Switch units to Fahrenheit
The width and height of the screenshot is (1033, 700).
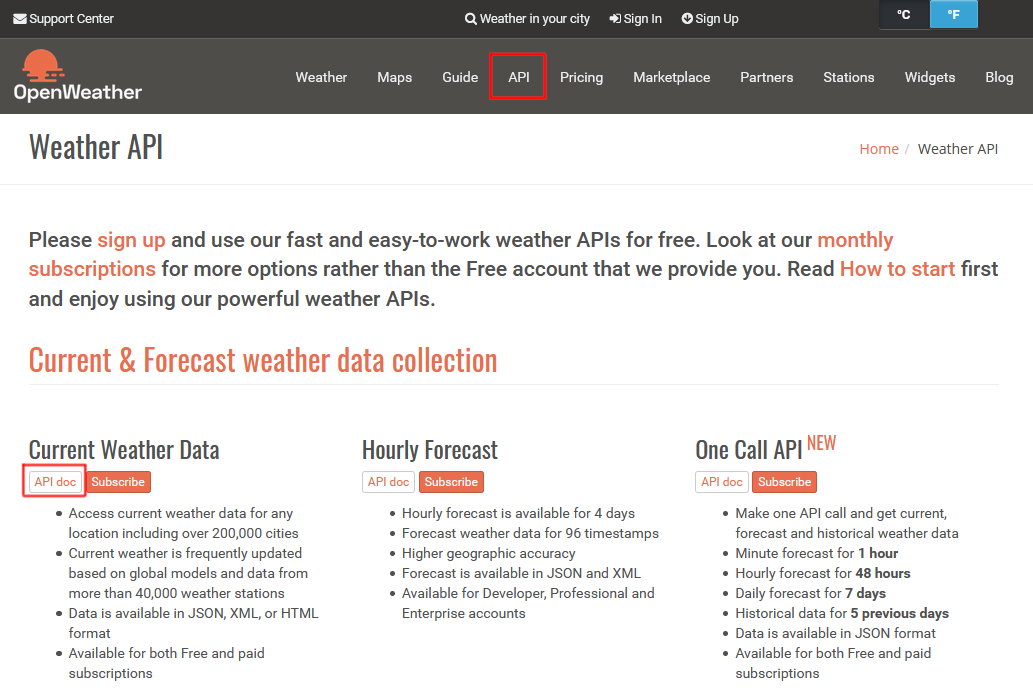tap(953, 14)
